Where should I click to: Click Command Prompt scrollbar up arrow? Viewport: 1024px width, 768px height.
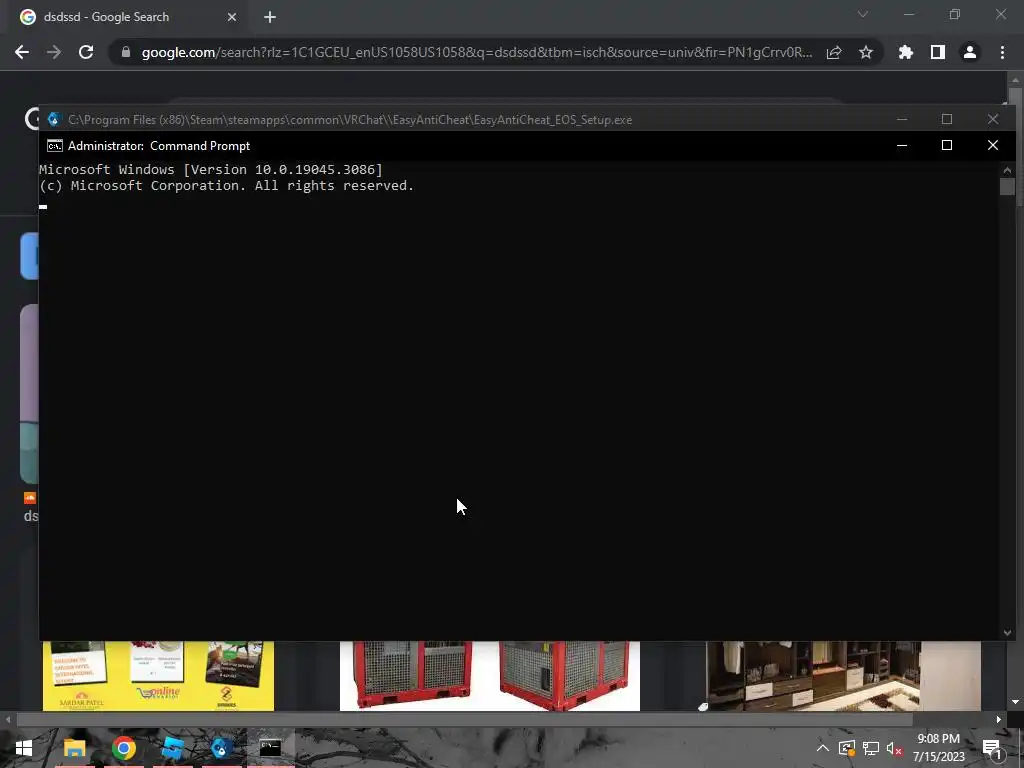click(x=1007, y=170)
